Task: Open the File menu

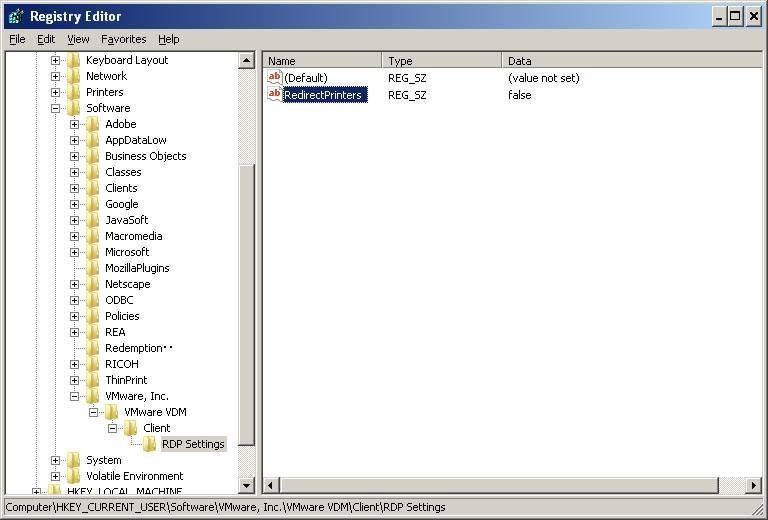Action: point(17,39)
